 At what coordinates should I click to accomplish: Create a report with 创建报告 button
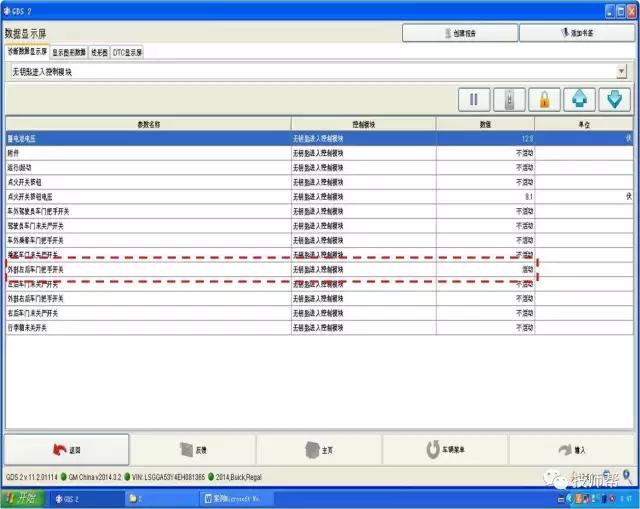[460, 33]
